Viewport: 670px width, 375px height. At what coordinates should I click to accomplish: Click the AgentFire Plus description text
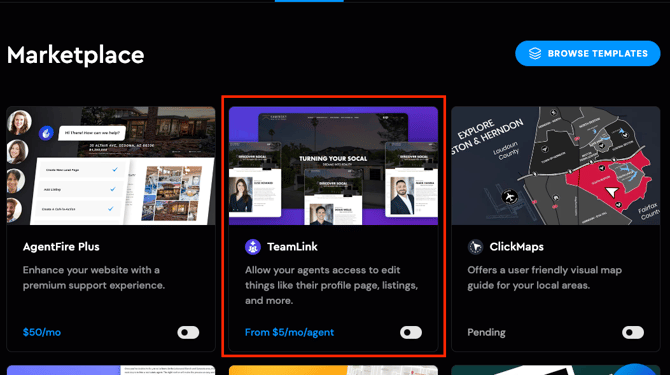(94, 278)
